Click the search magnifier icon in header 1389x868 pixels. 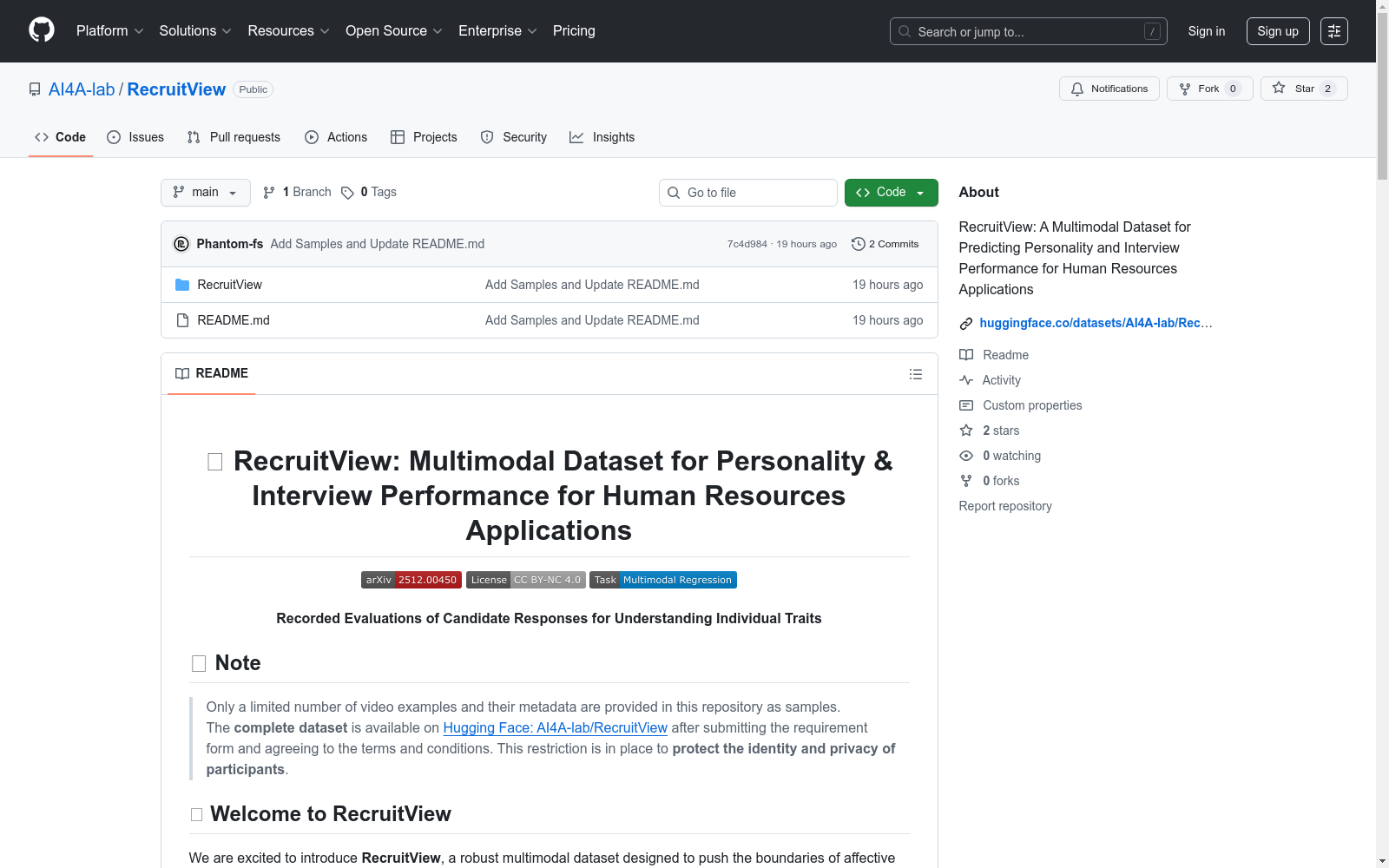point(905,31)
